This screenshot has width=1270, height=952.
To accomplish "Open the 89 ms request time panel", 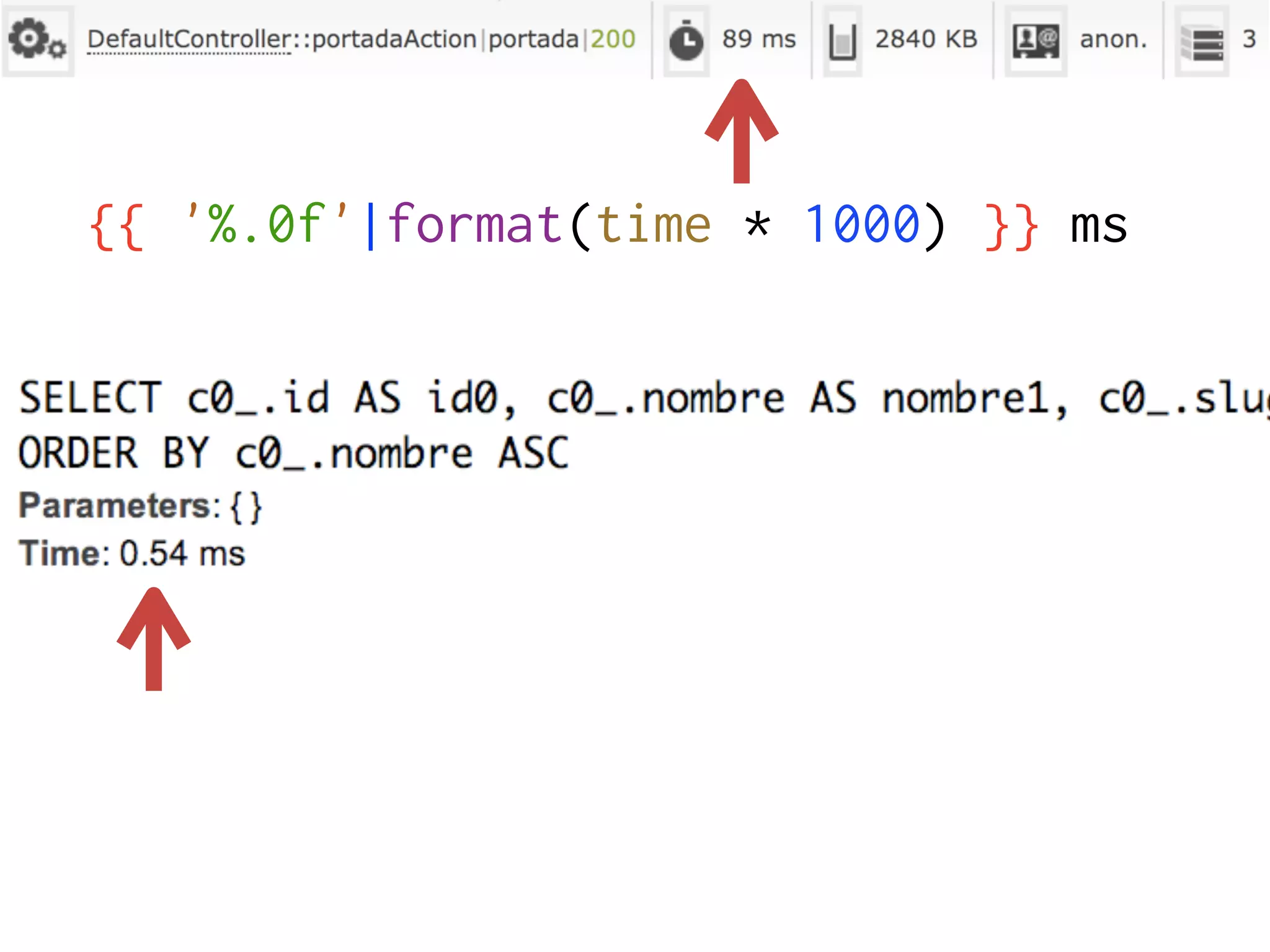I will [x=758, y=40].
